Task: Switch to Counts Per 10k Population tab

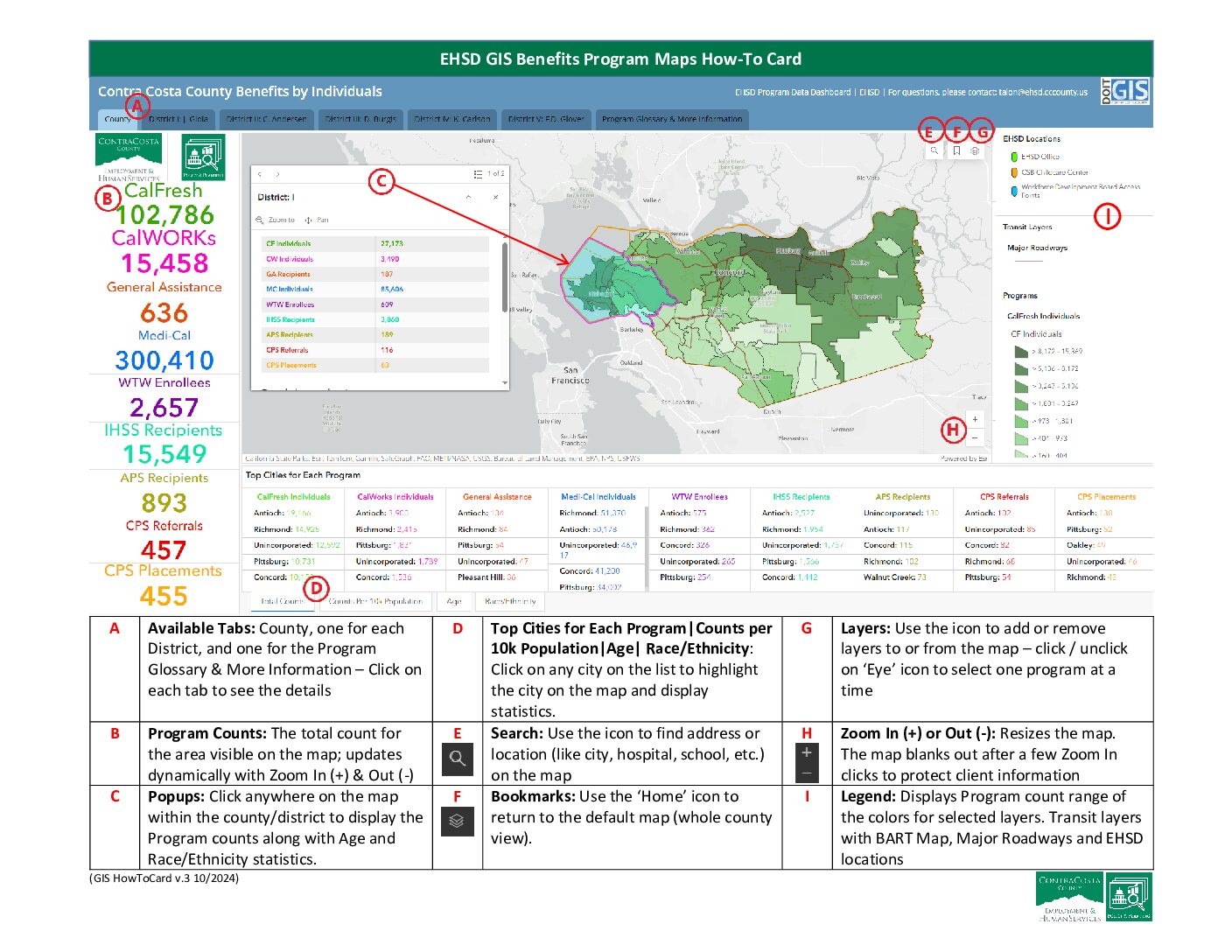Action: point(375,602)
